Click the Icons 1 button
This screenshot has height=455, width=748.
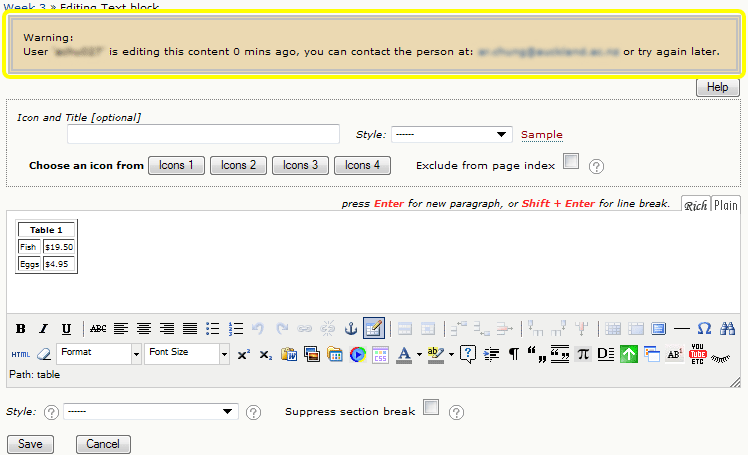[x=176, y=165]
